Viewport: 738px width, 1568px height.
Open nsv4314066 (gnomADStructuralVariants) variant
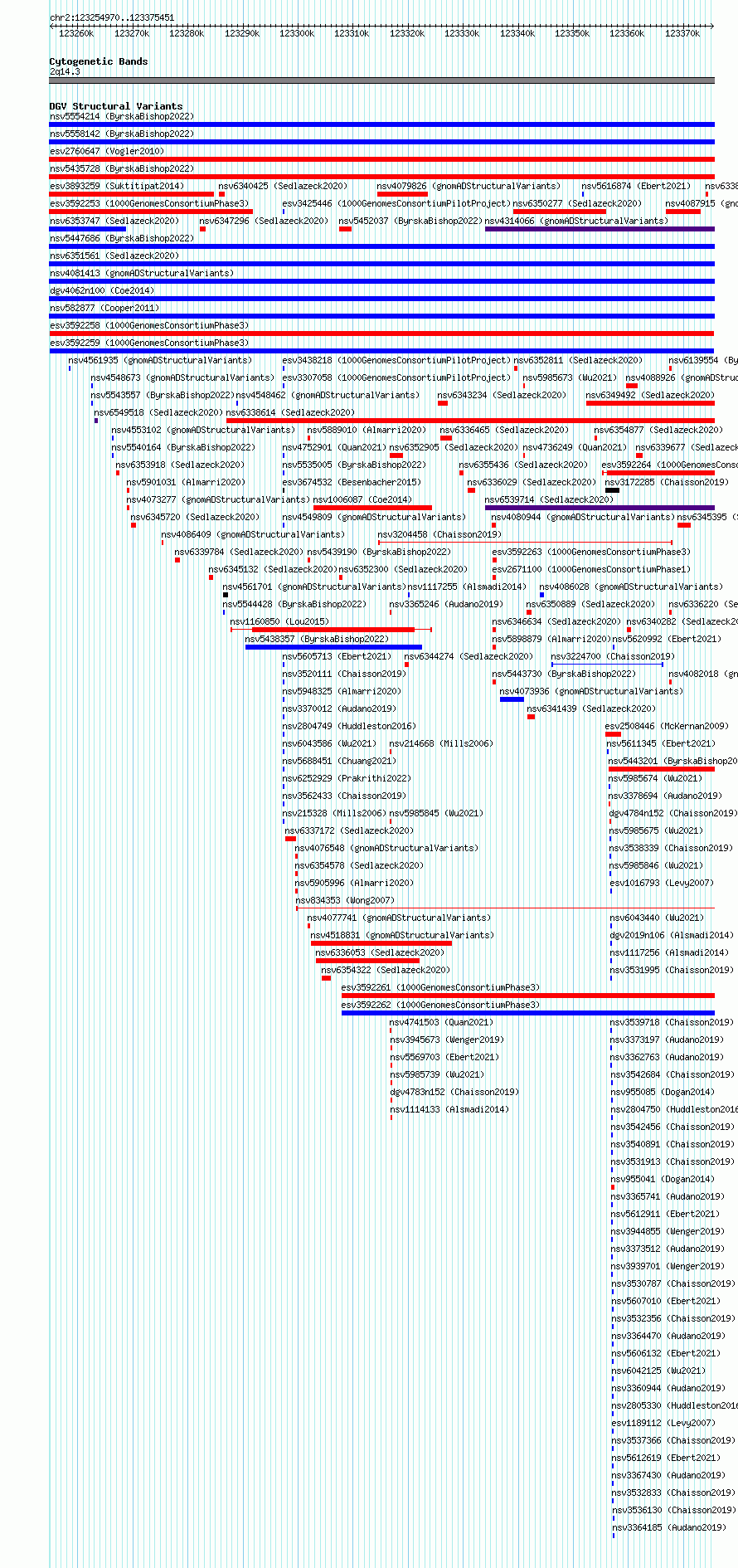576,222
